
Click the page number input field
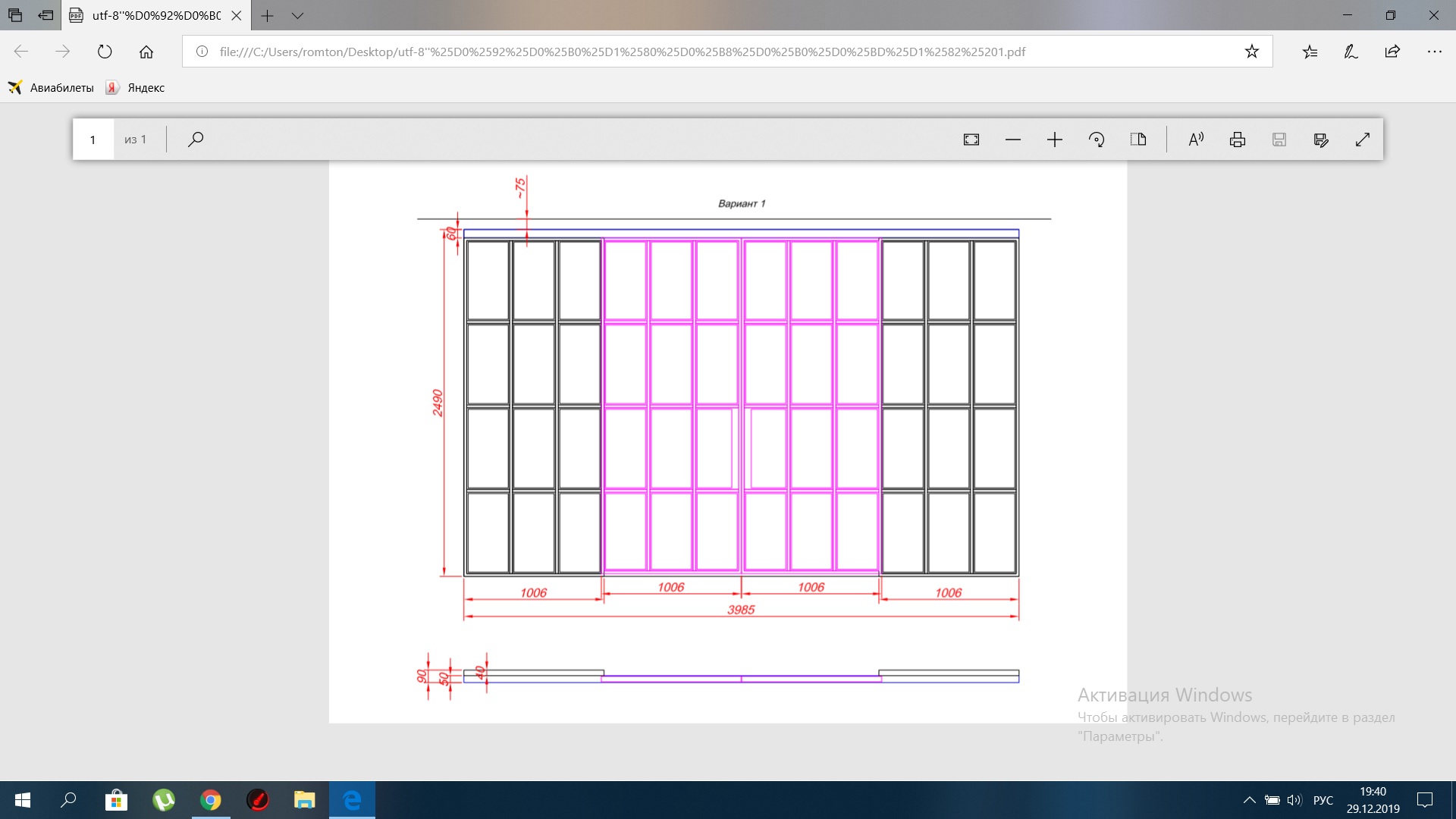tap(93, 140)
